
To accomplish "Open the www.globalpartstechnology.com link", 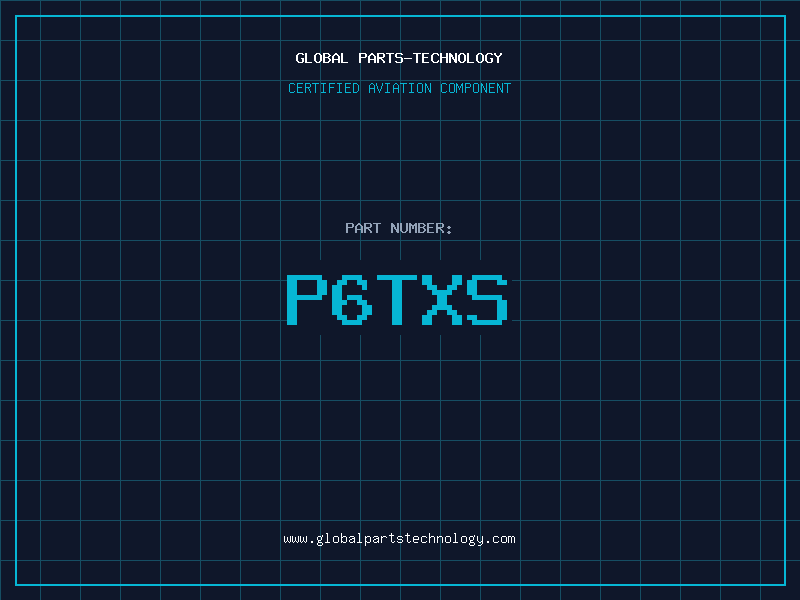I will [x=399, y=539].
